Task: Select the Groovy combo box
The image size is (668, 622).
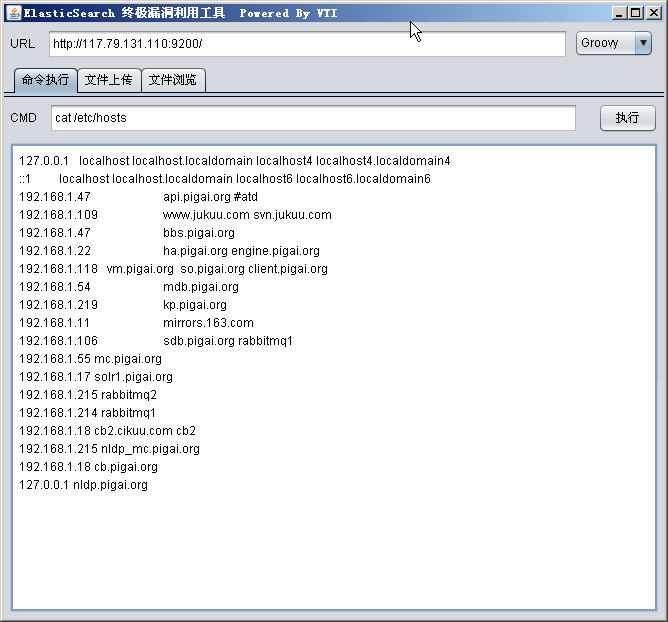Action: (x=613, y=43)
